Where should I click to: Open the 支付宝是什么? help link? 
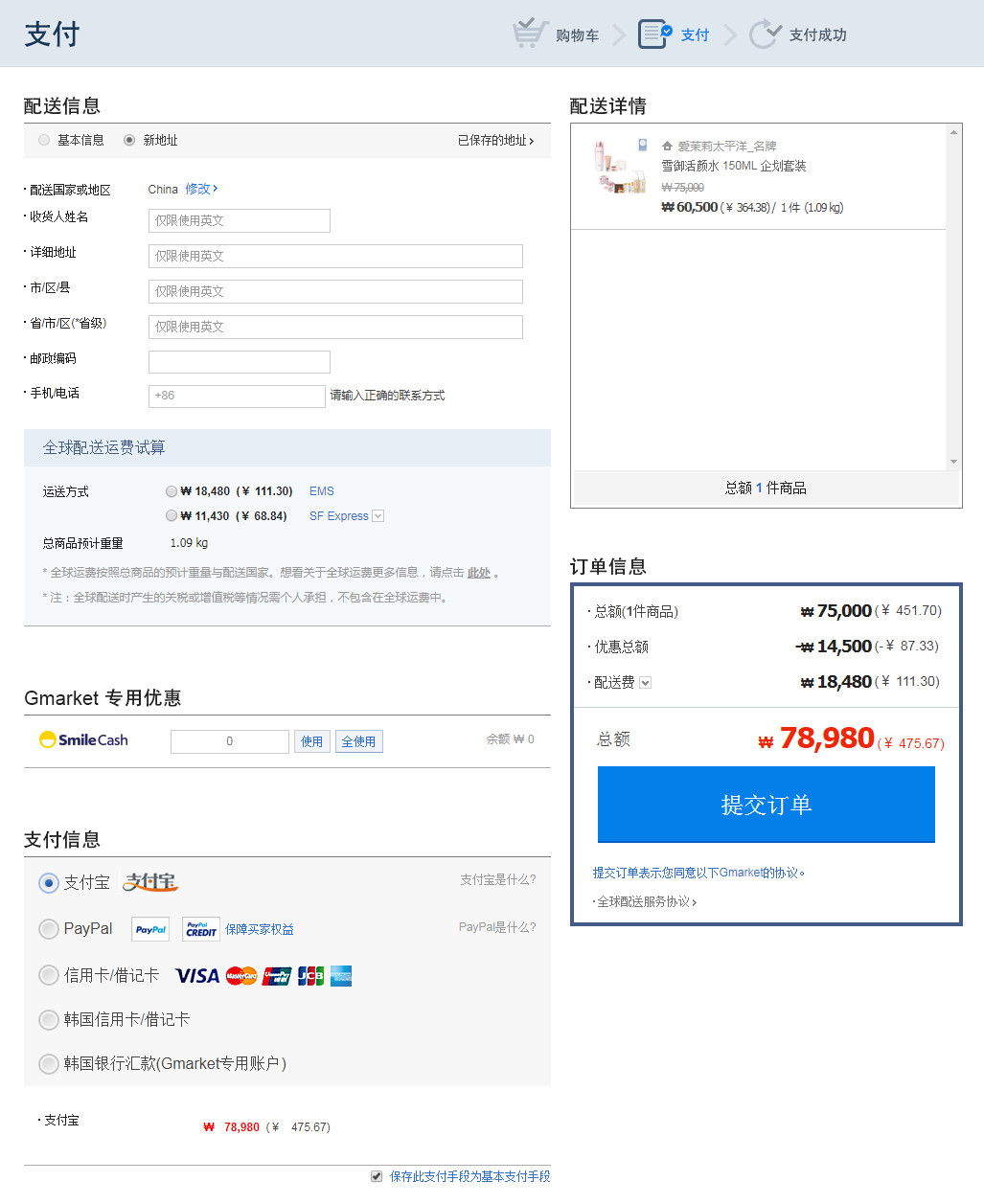click(498, 879)
